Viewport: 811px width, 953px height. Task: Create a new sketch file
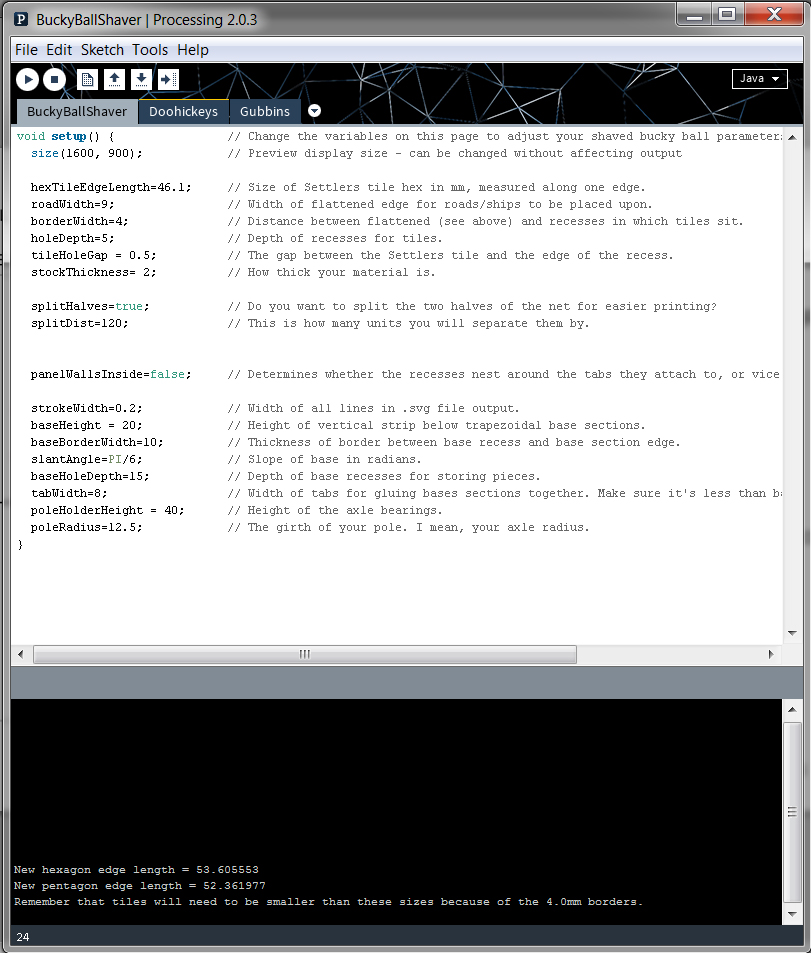[87, 80]
